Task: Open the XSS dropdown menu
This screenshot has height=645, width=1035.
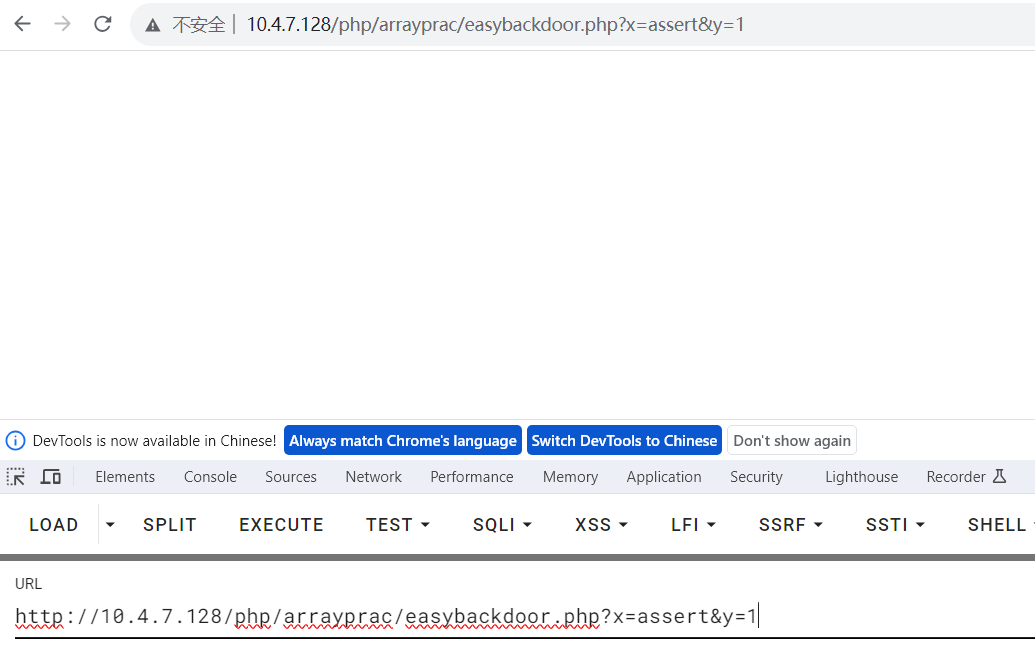Action: pyautogui.click(x=601, y=525)
